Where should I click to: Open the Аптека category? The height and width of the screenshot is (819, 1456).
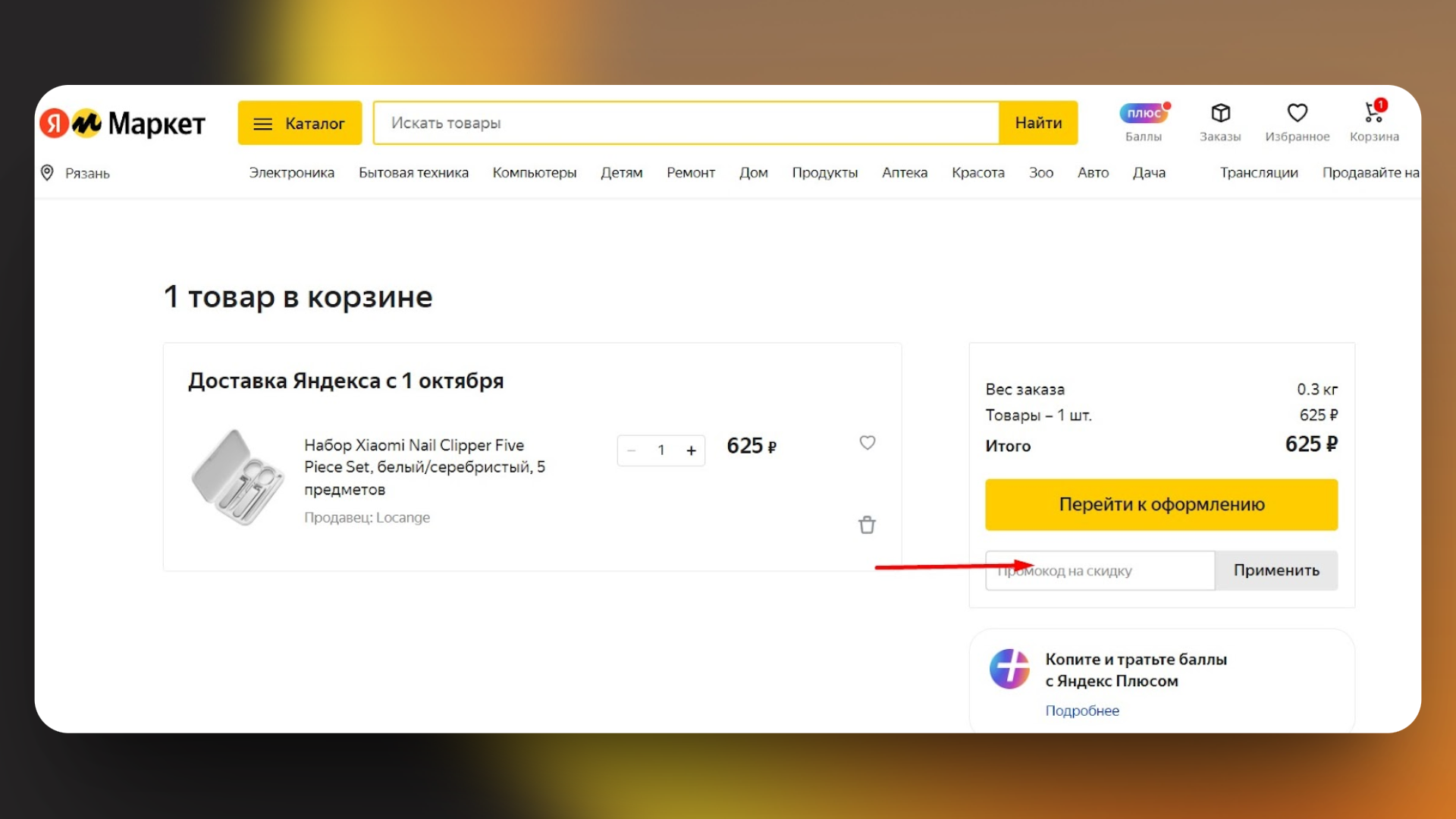pos(905,173)
